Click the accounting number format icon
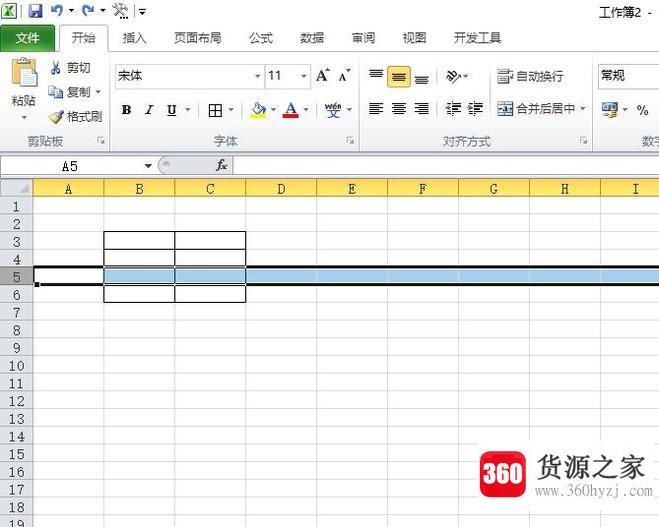 (609, 110)
